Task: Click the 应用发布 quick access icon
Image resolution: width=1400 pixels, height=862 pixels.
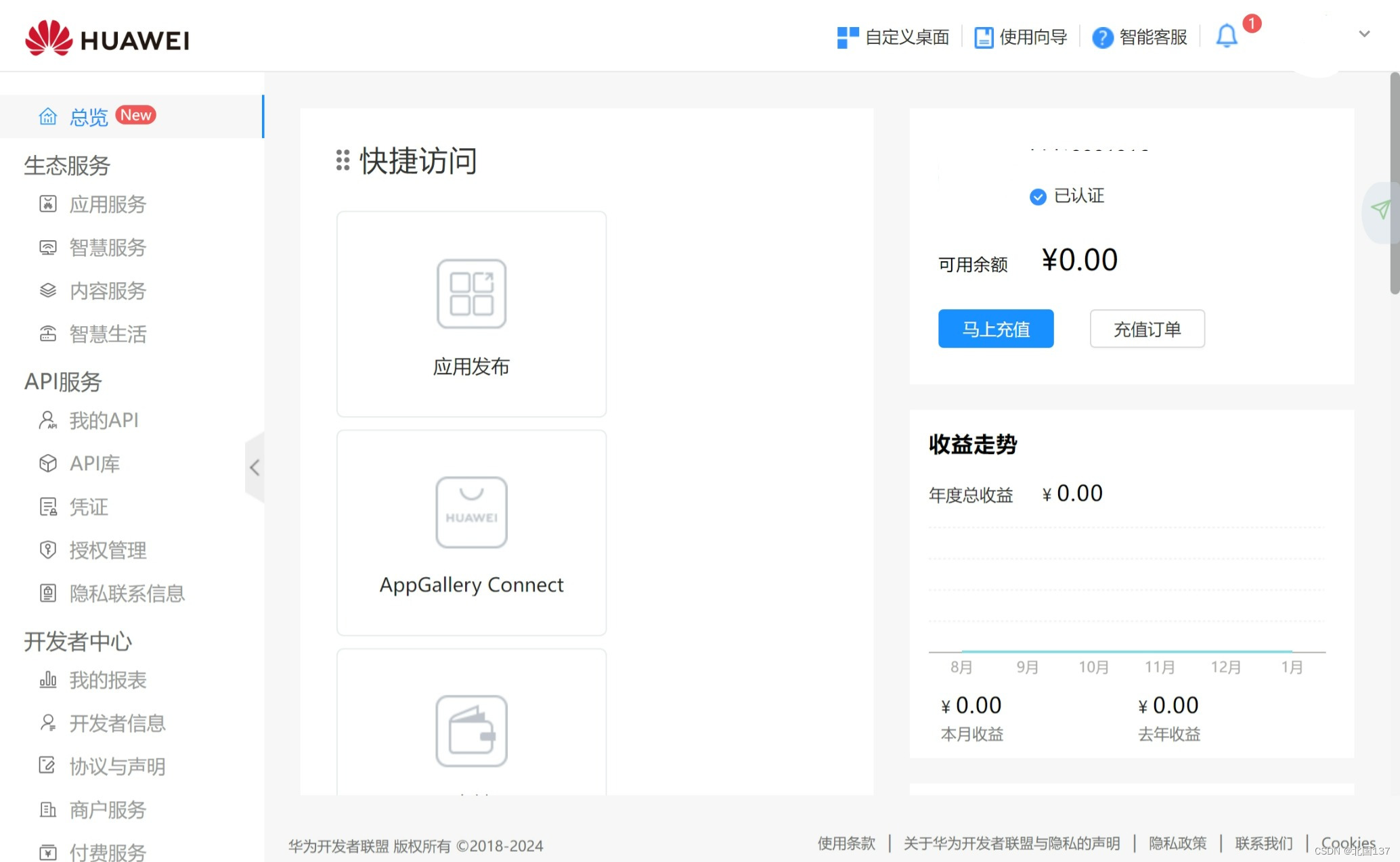Action: tap(471, 294)
